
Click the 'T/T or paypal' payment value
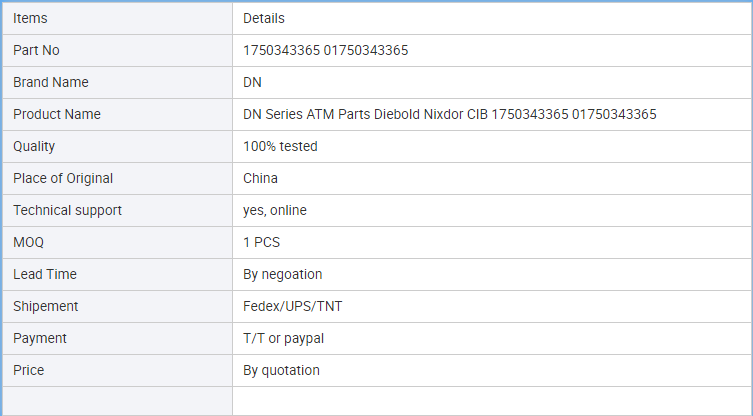point(283,338)
